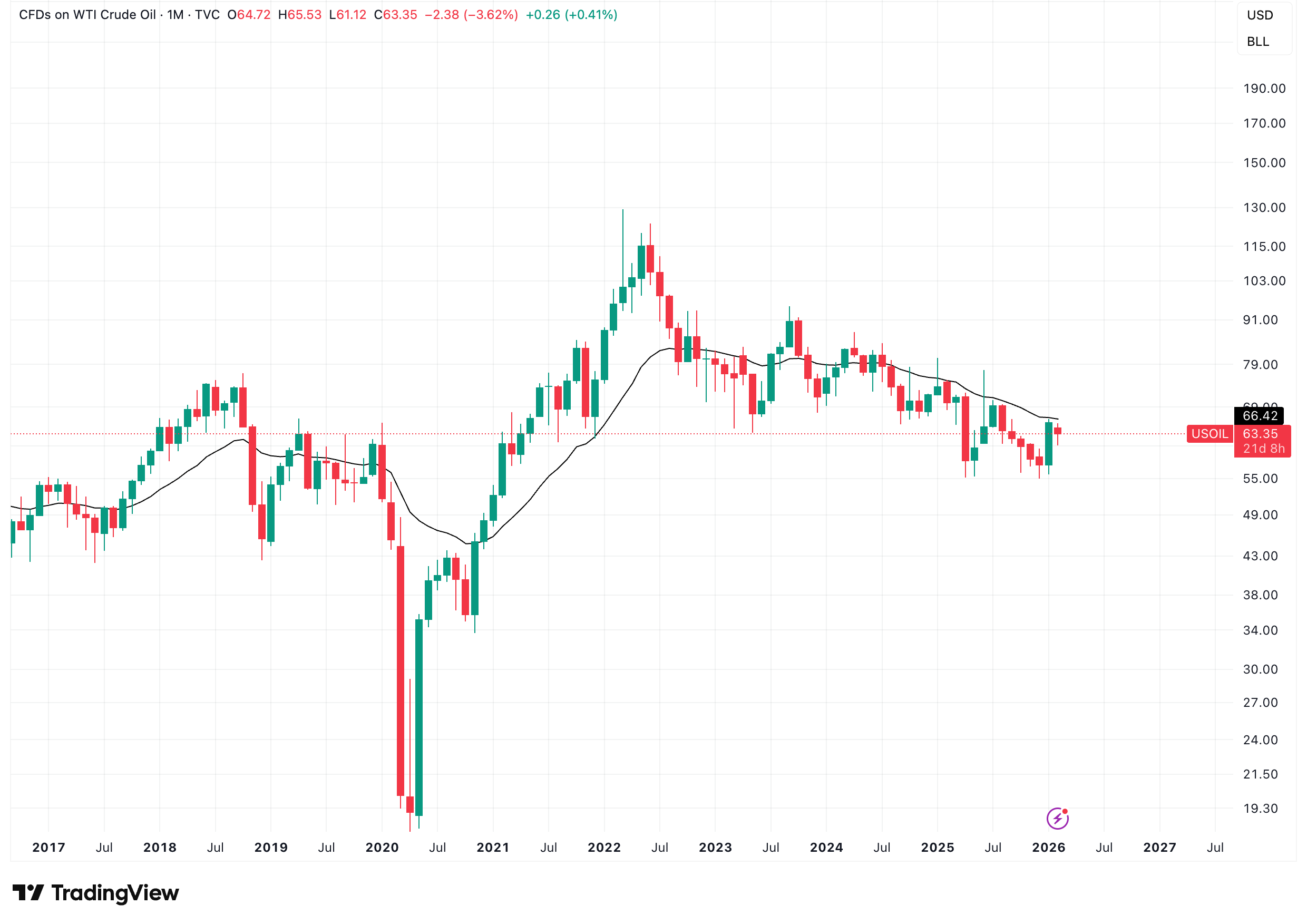Click the open value 64.72 in header
The image size is (1307, 924).
coord(253,15)
